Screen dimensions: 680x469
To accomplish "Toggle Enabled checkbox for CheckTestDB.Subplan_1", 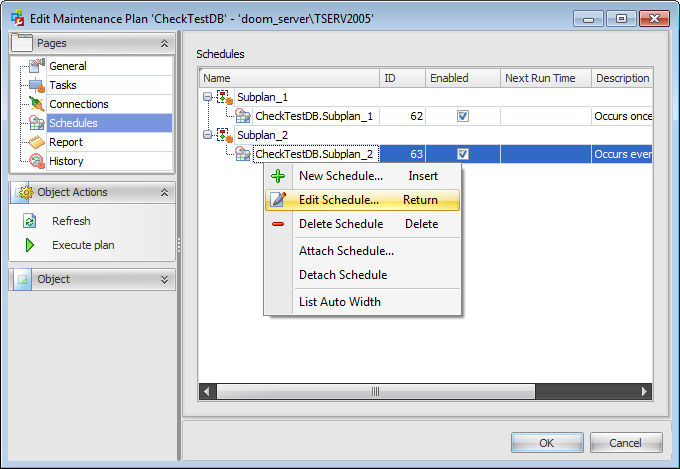I will click(x=462, y=116).
